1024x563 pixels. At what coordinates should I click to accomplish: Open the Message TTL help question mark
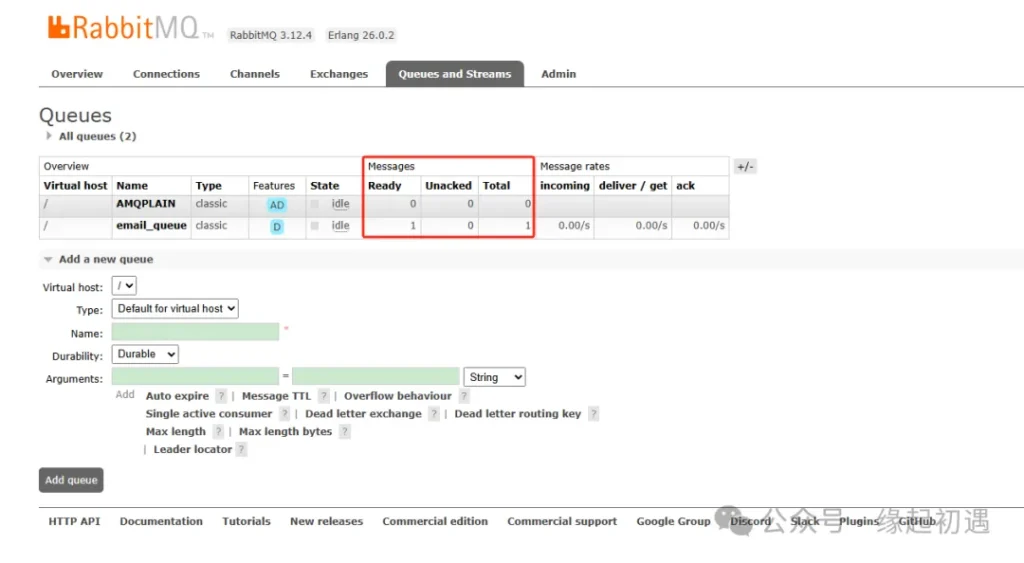point(321,396)
